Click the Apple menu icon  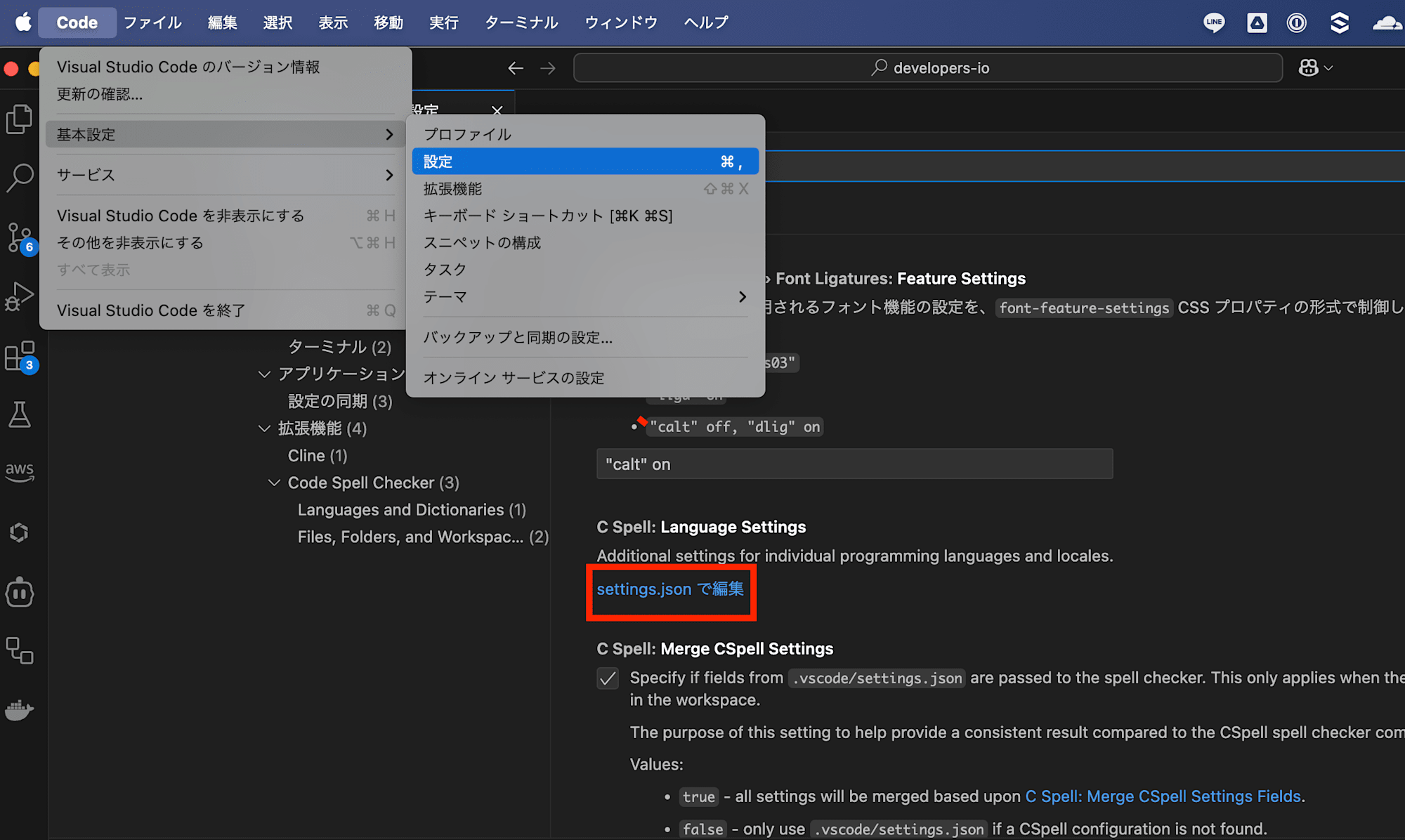tap(24, 22)
